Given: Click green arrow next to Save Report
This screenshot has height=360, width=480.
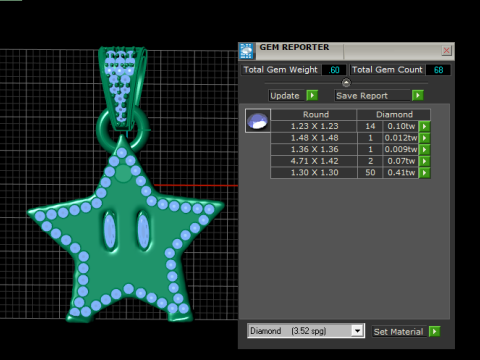Looking at the screenshot, I should (x=418, y=96).
